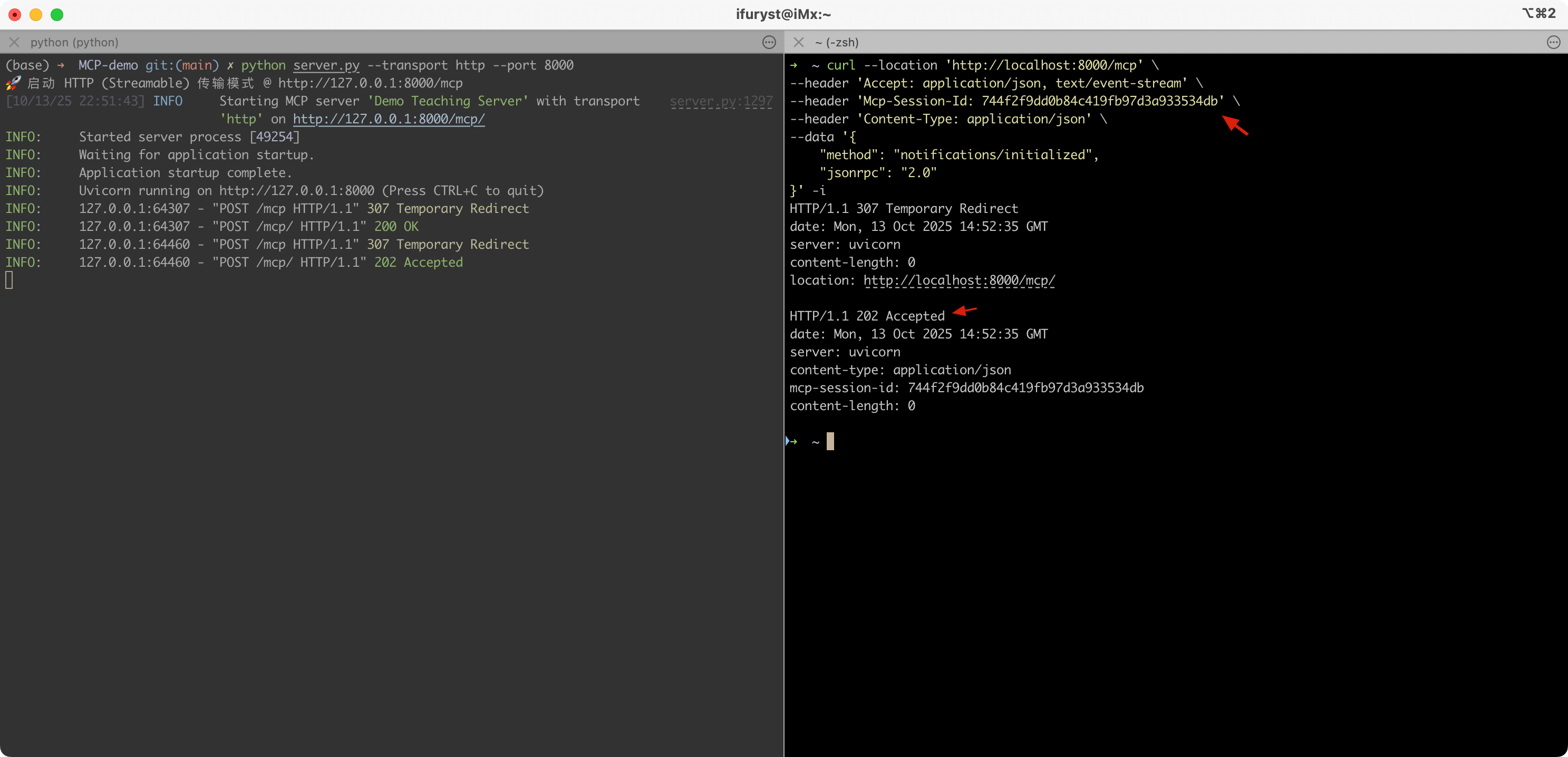Image resolution: width=1568 pixels, height=757 pixels.
Task: Click the yellow minimize window button
Action: pyautogui.click(x=36, y=15)
